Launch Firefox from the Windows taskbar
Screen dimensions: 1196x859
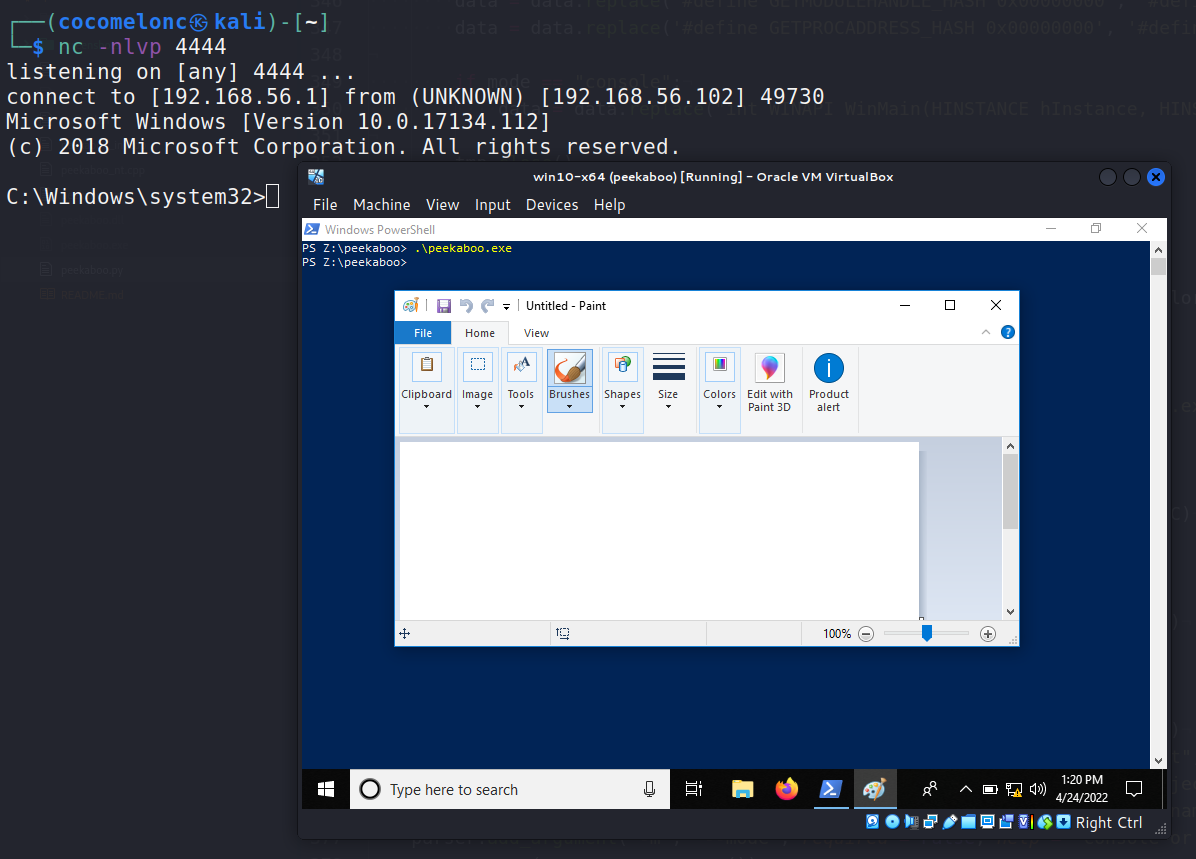[786, 789]
